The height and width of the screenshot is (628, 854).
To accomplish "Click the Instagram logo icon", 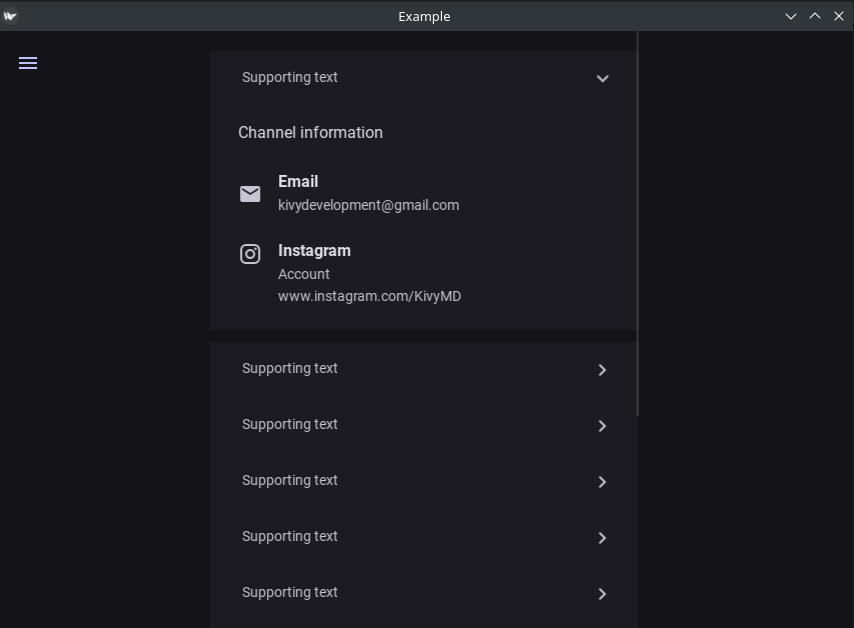I will 250,254.
